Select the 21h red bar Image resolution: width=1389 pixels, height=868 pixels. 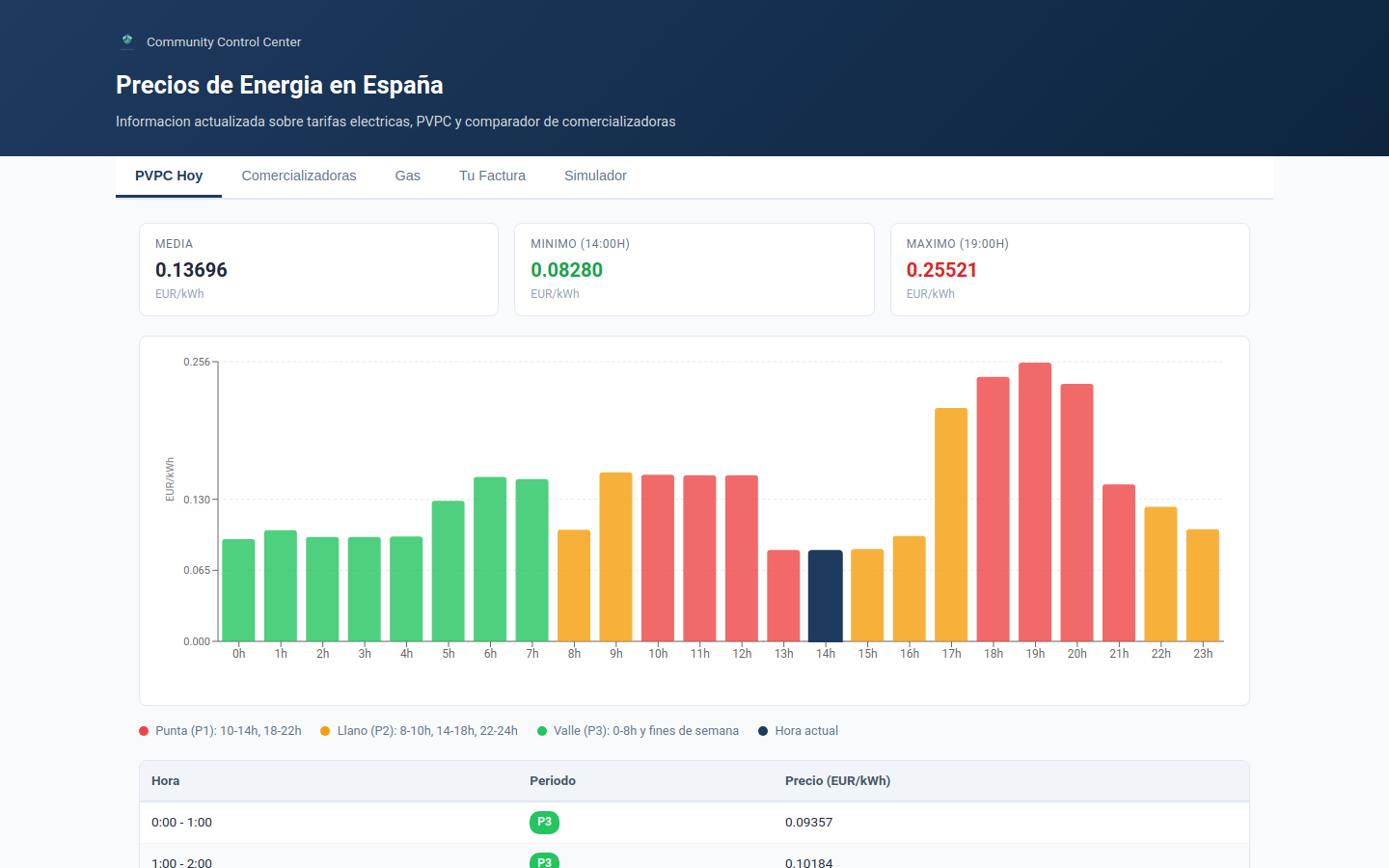pos(1119,562)
